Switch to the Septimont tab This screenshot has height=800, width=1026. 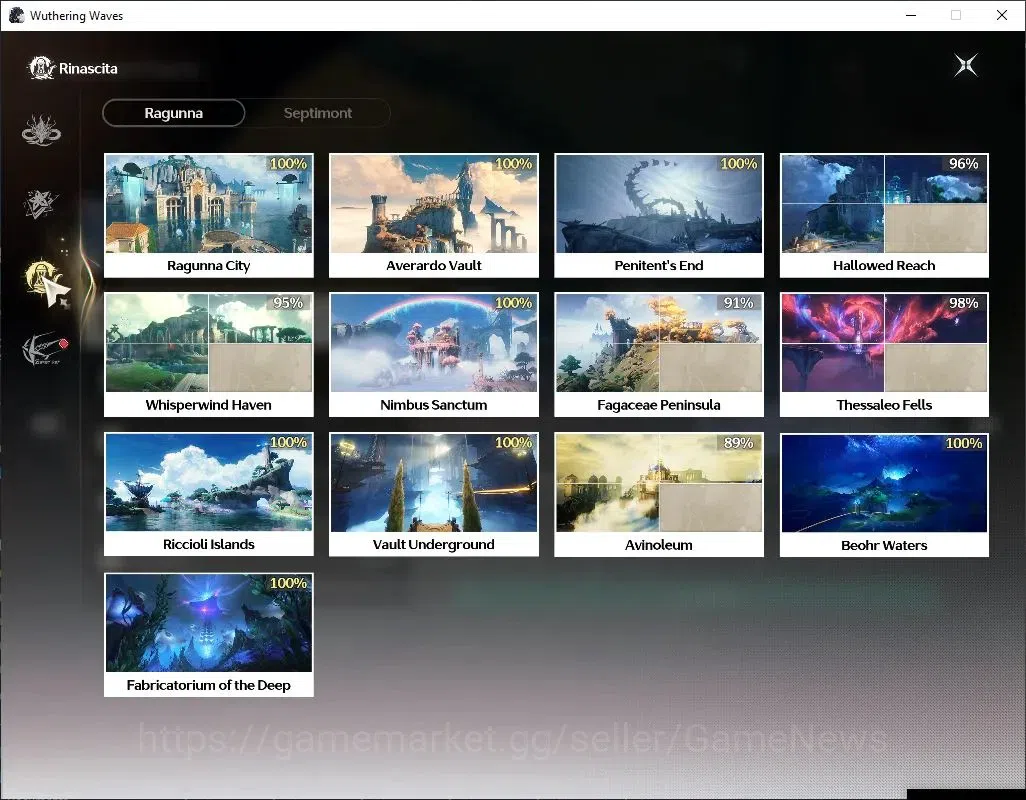(318, 113)
